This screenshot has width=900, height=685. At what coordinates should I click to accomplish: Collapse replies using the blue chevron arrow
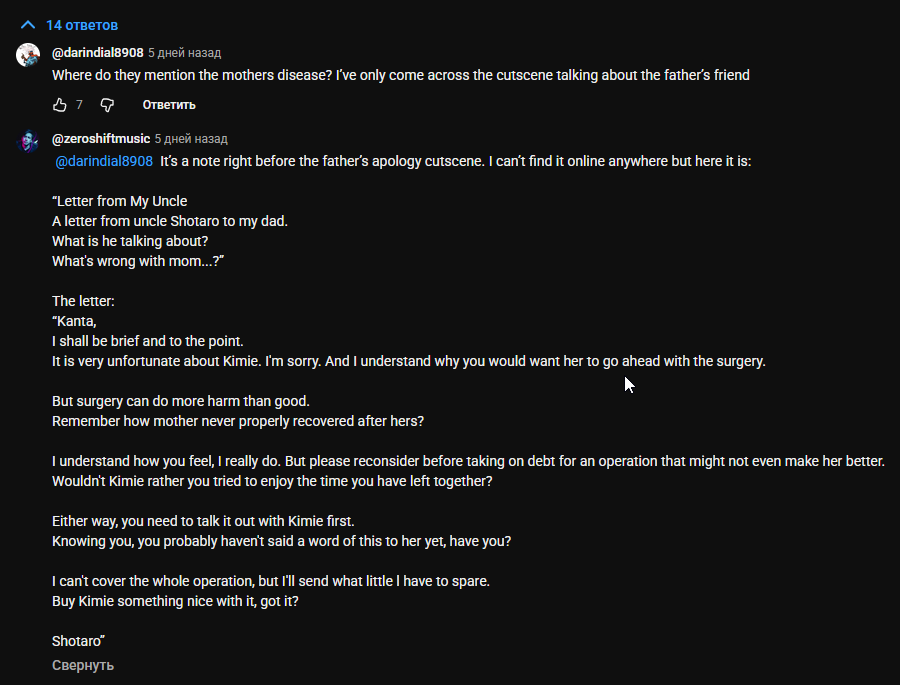coord(28,24)
